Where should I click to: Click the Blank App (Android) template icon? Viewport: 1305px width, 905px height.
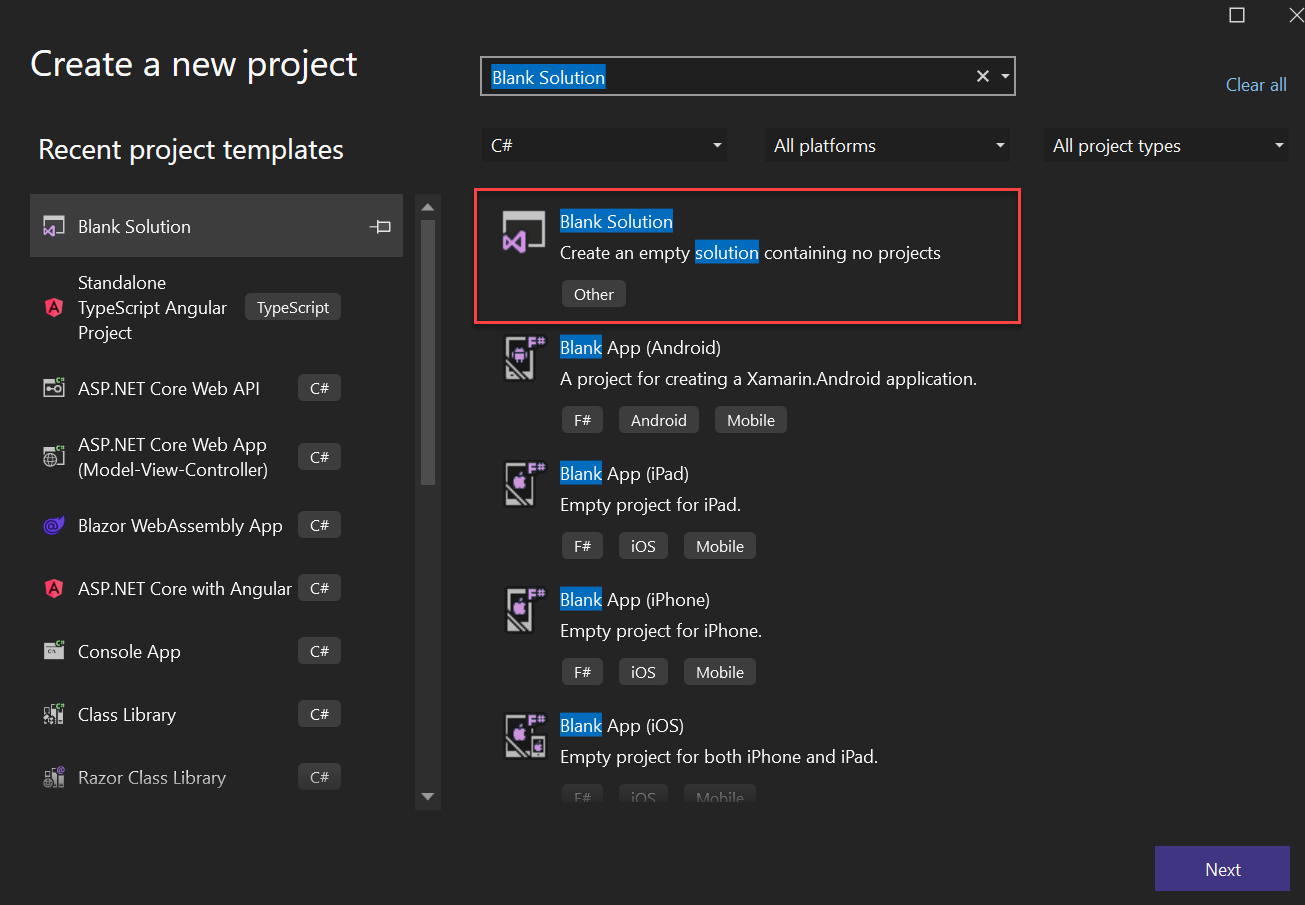tap(524, 358)
